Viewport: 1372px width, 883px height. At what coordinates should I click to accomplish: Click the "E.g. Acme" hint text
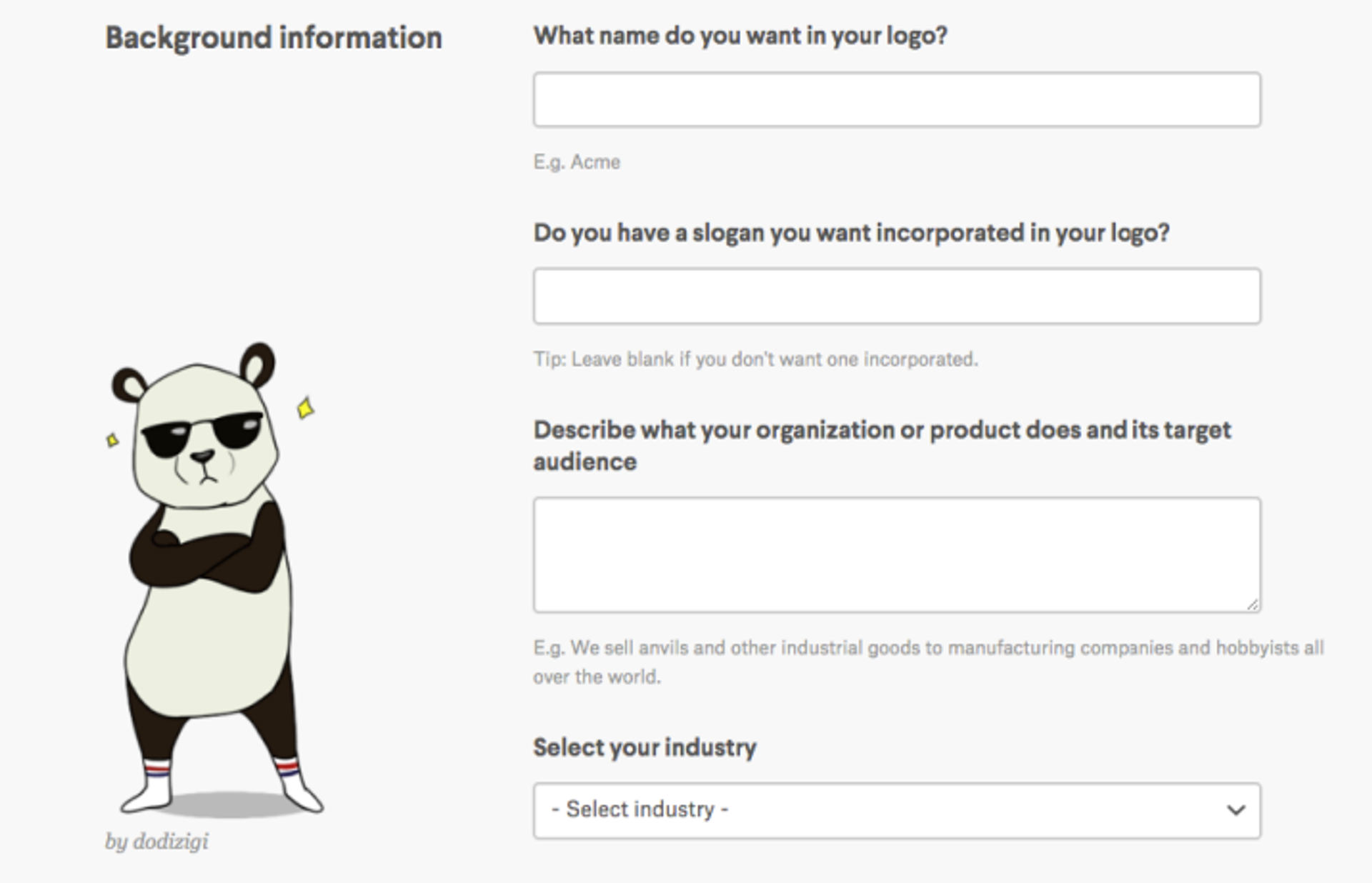(577, 162)
